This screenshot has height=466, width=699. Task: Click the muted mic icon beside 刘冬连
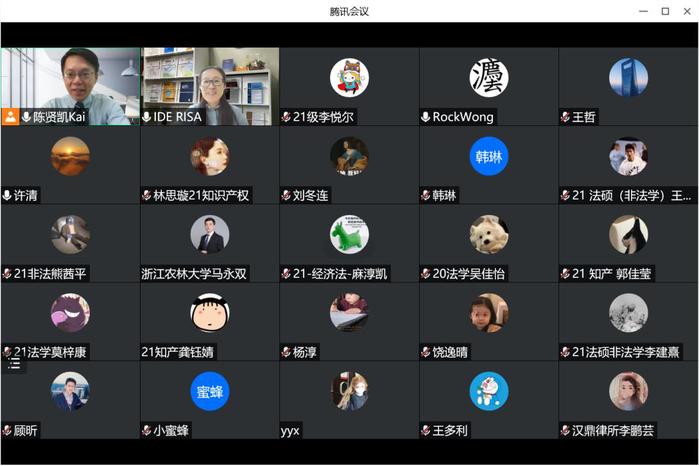(286, 195)
